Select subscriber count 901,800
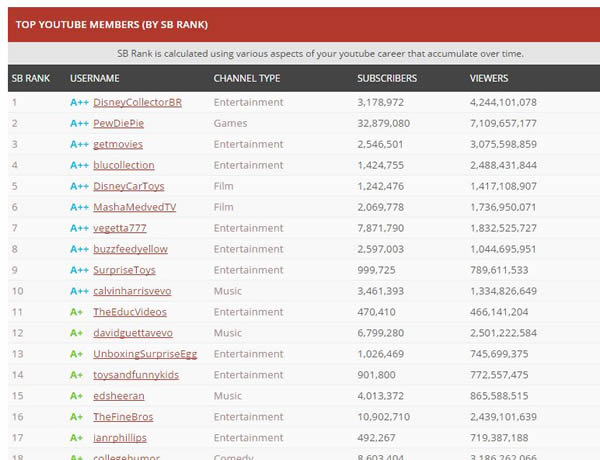This screenshot has width=600, height=460. [x=376, y=375]
